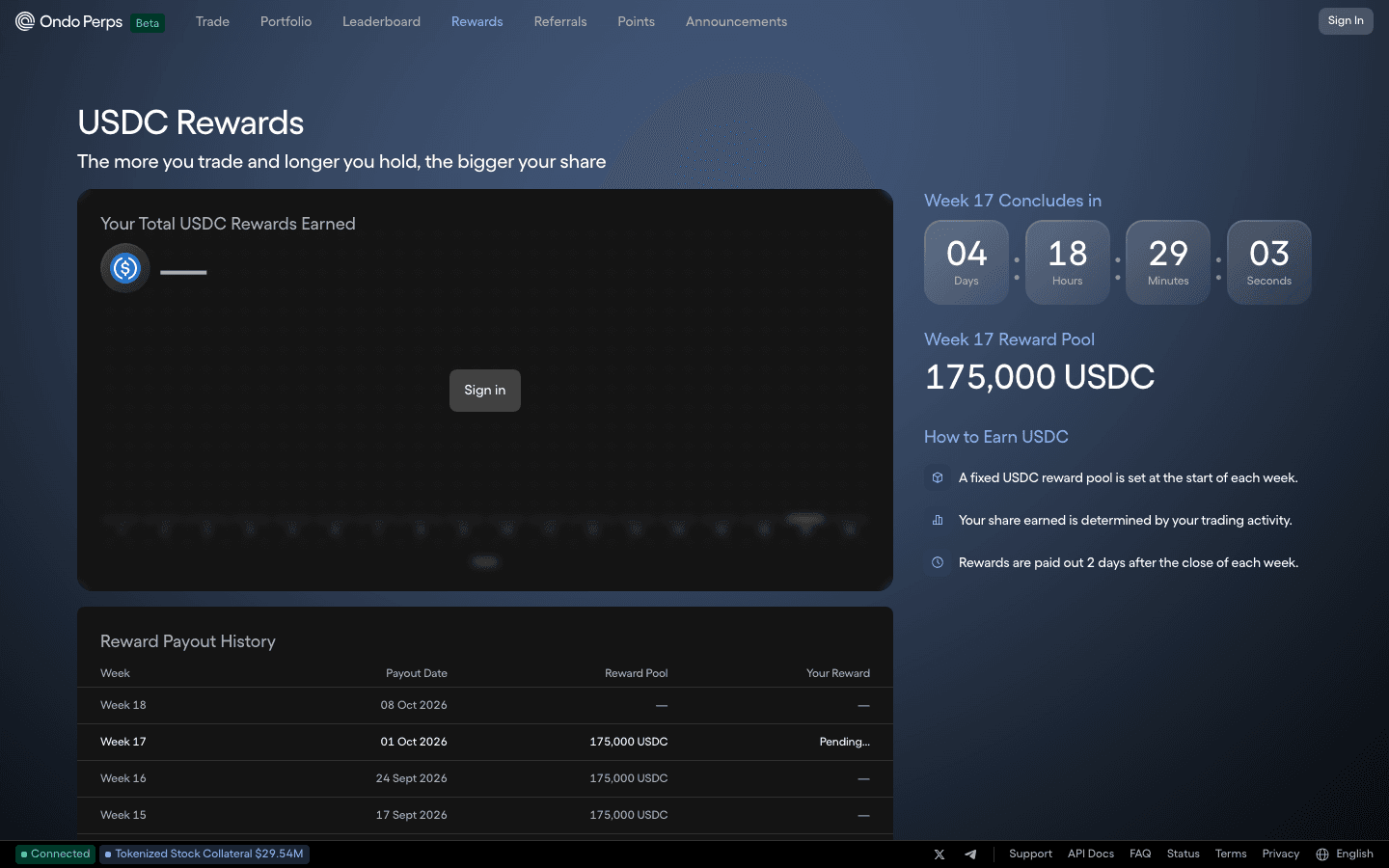Select the Rewards tab

(x=477, y=21)
